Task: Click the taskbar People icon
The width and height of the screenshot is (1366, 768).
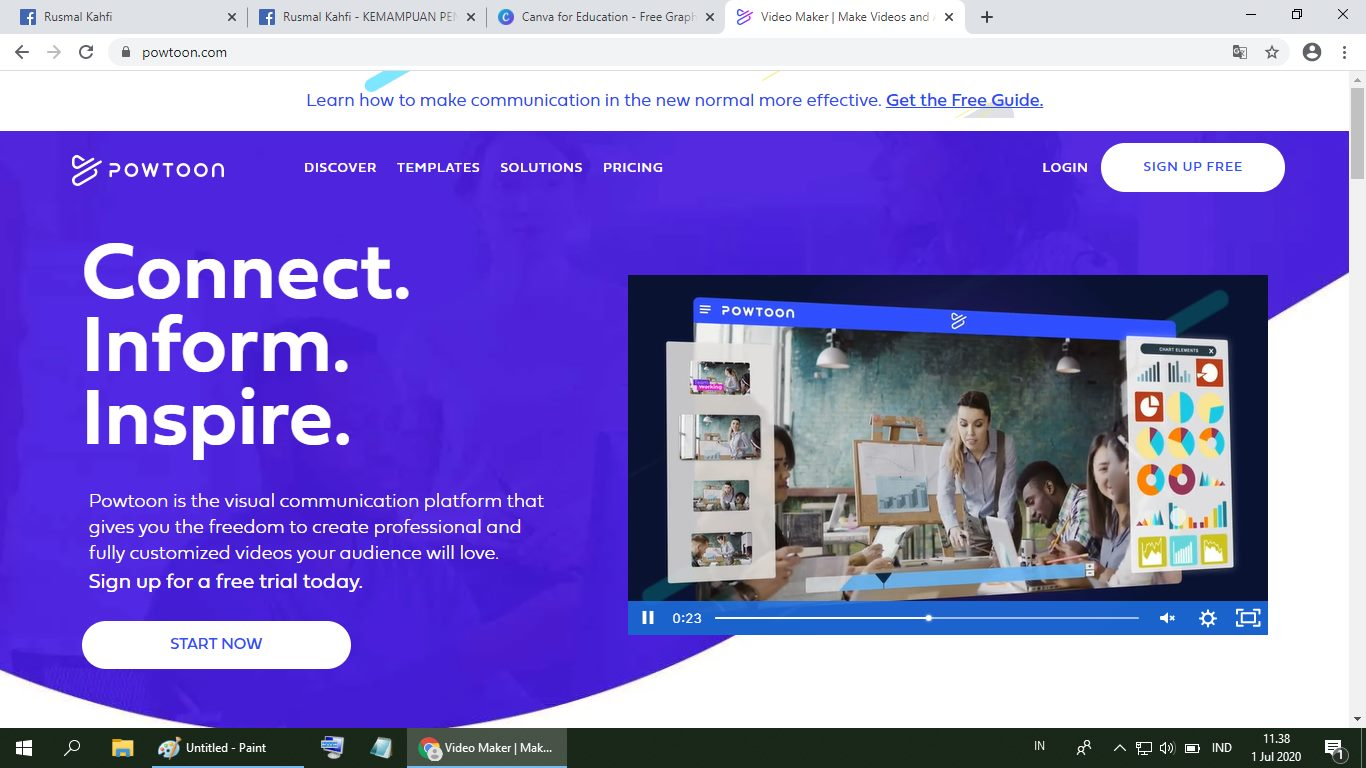Action: click(1084, 747)
